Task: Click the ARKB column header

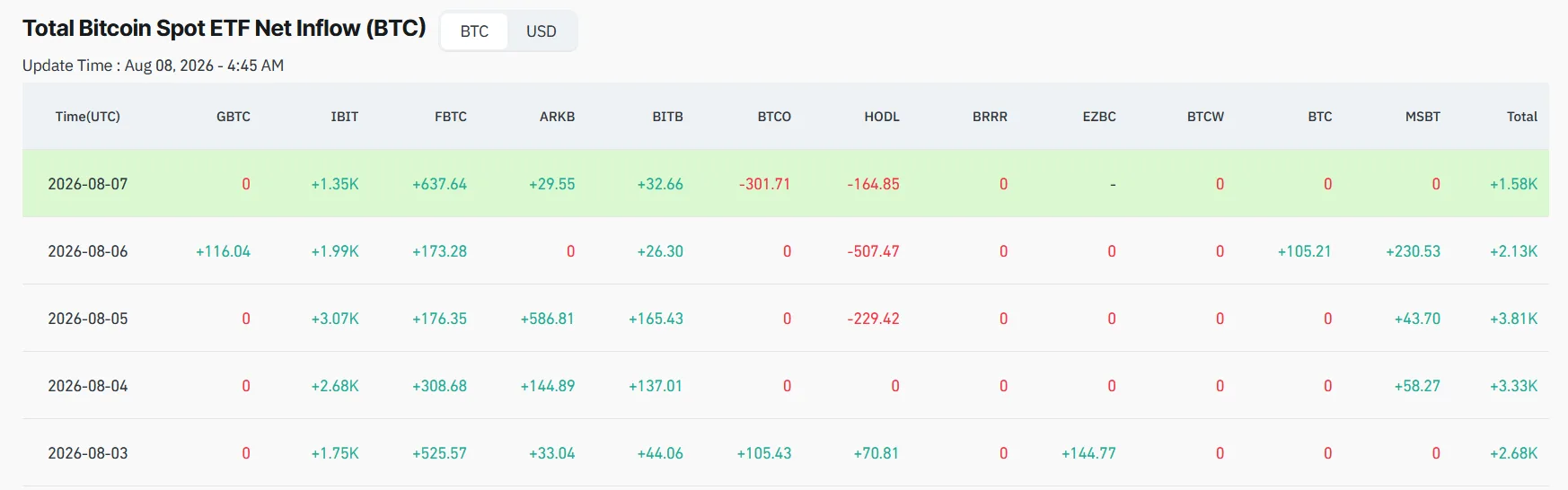Action: (x=558, y=117)
